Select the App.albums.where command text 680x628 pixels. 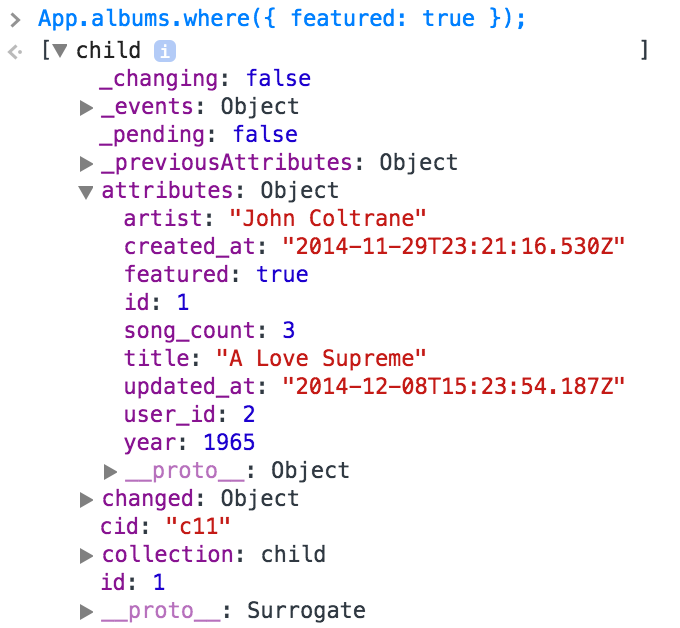point(282,19)
